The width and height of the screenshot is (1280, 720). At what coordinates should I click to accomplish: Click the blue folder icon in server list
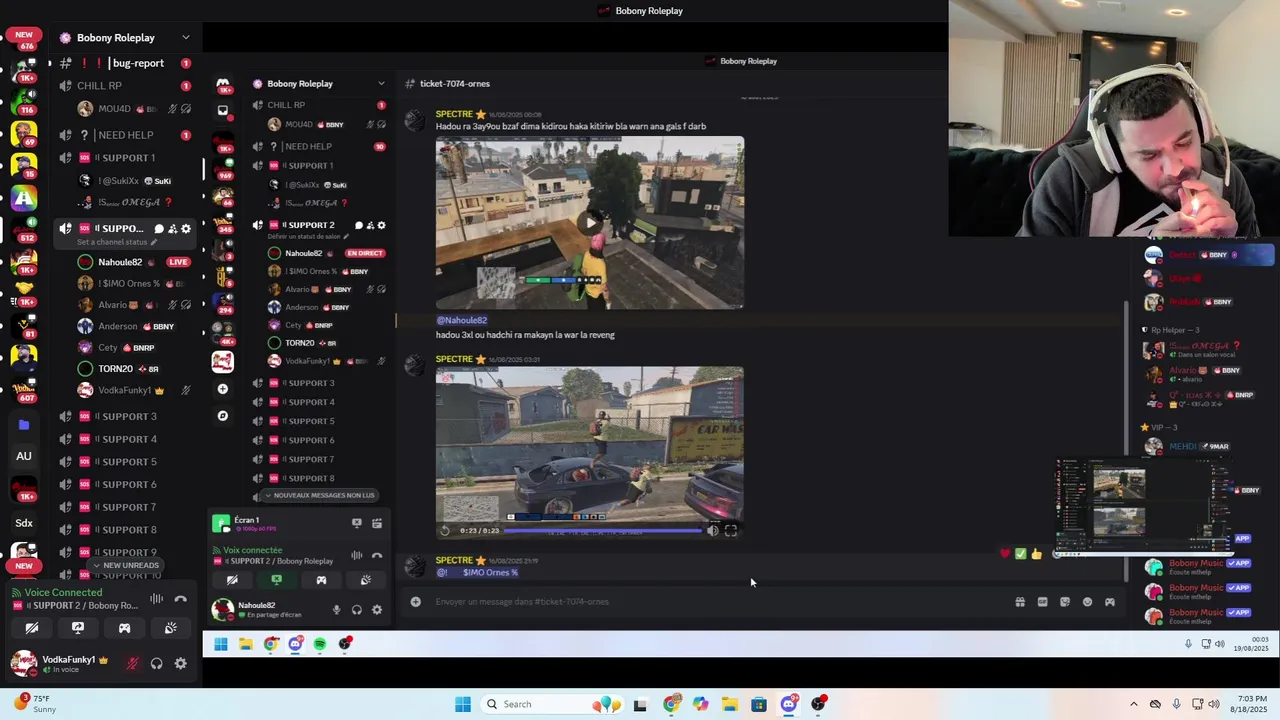coord(24,425)
